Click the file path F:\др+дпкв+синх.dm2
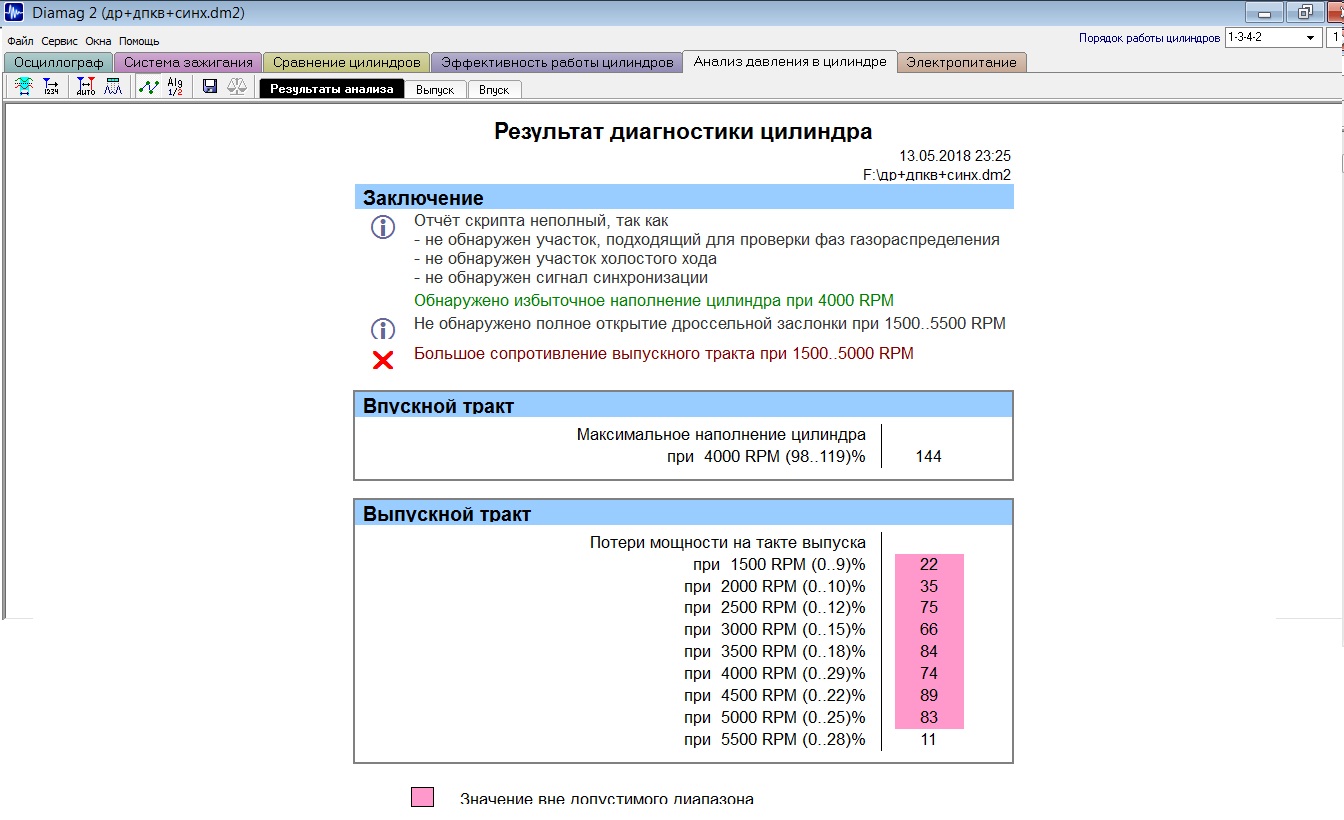The height and width of the screenshot is (820, 1344). [x=937, y=174]
